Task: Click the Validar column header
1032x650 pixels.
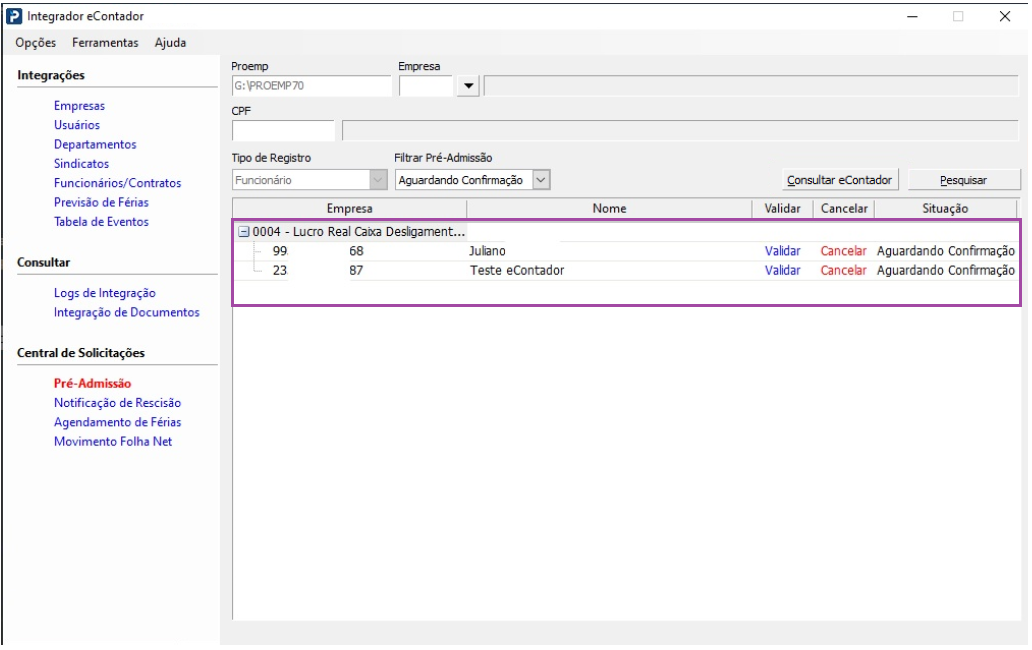Action: click(783, 209)
